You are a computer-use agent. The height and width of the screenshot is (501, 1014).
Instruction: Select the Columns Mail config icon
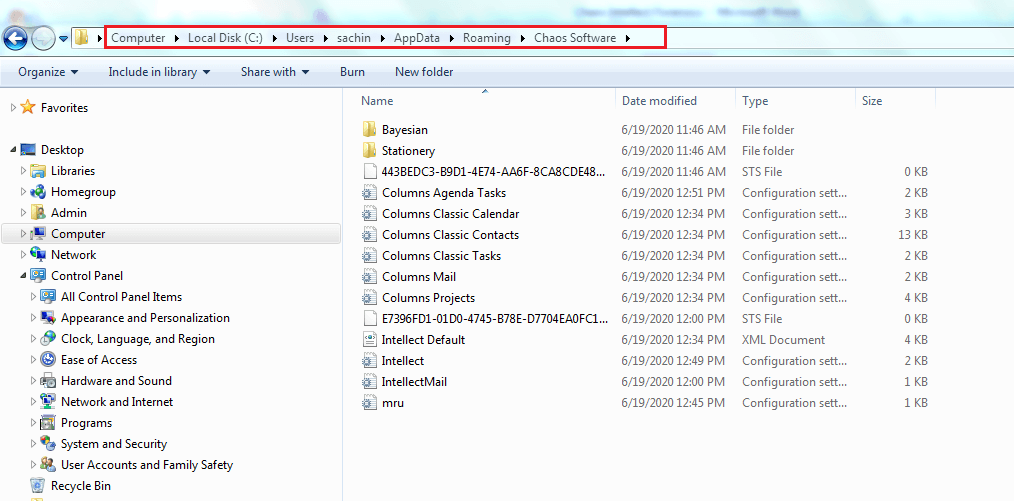tap(369, 277)
